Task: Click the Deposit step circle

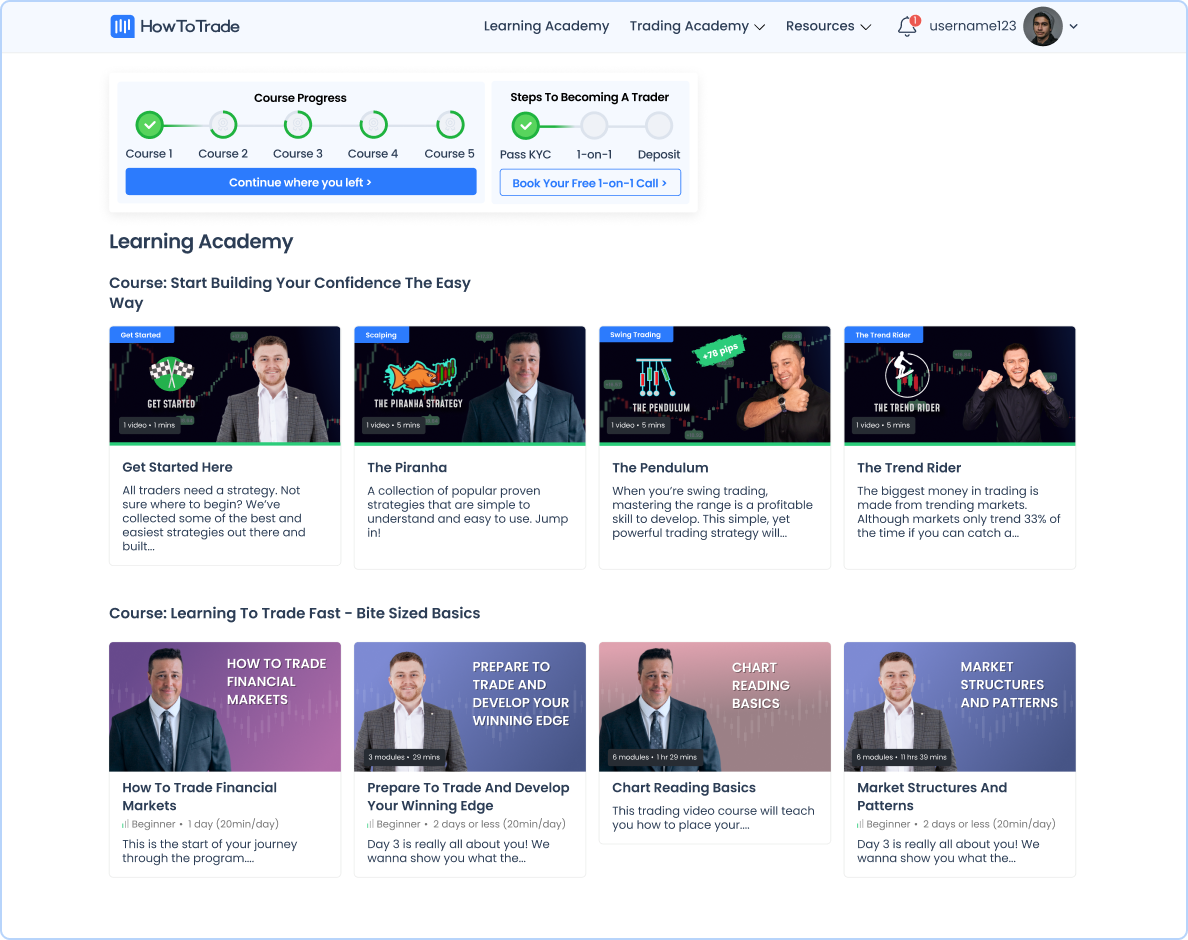Action: click(x=658, y=125)
